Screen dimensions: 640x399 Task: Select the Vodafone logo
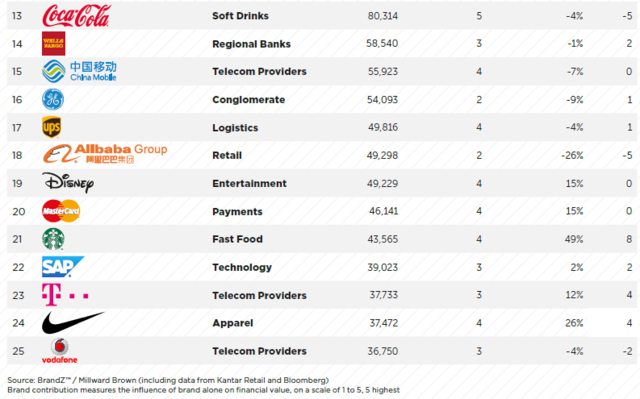point(60,351)
